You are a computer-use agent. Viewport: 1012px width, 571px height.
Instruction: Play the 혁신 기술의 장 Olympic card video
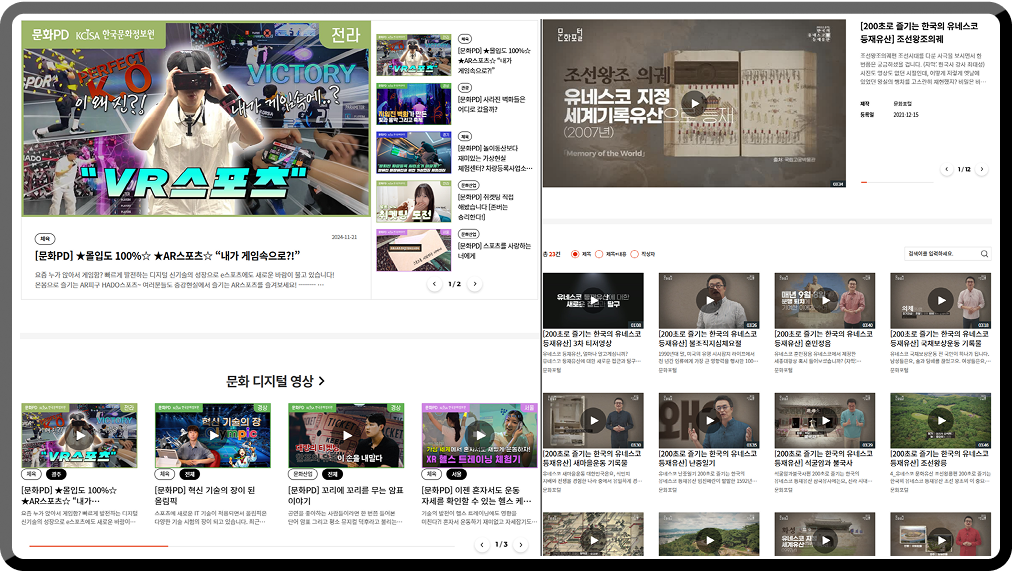pos(213,436)
